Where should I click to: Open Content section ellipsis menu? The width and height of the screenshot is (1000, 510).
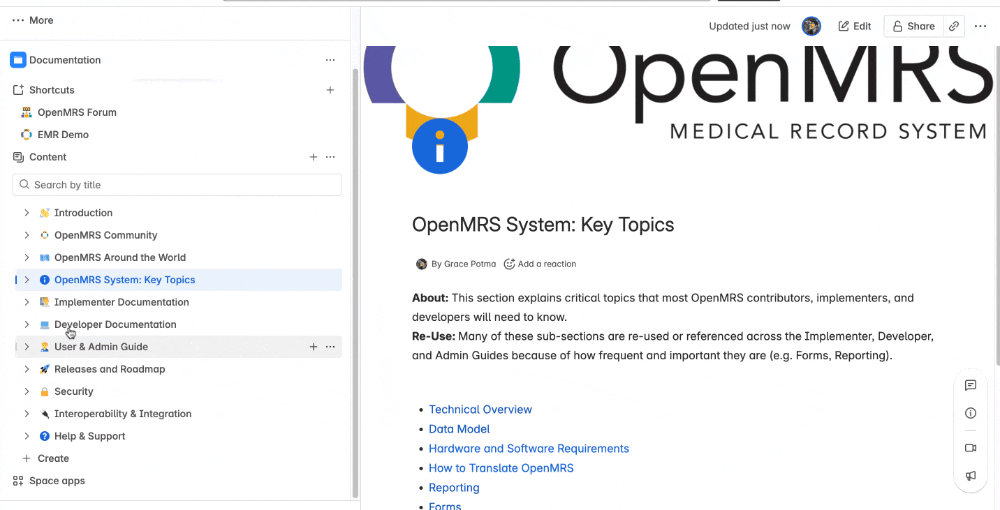(330, 157)
